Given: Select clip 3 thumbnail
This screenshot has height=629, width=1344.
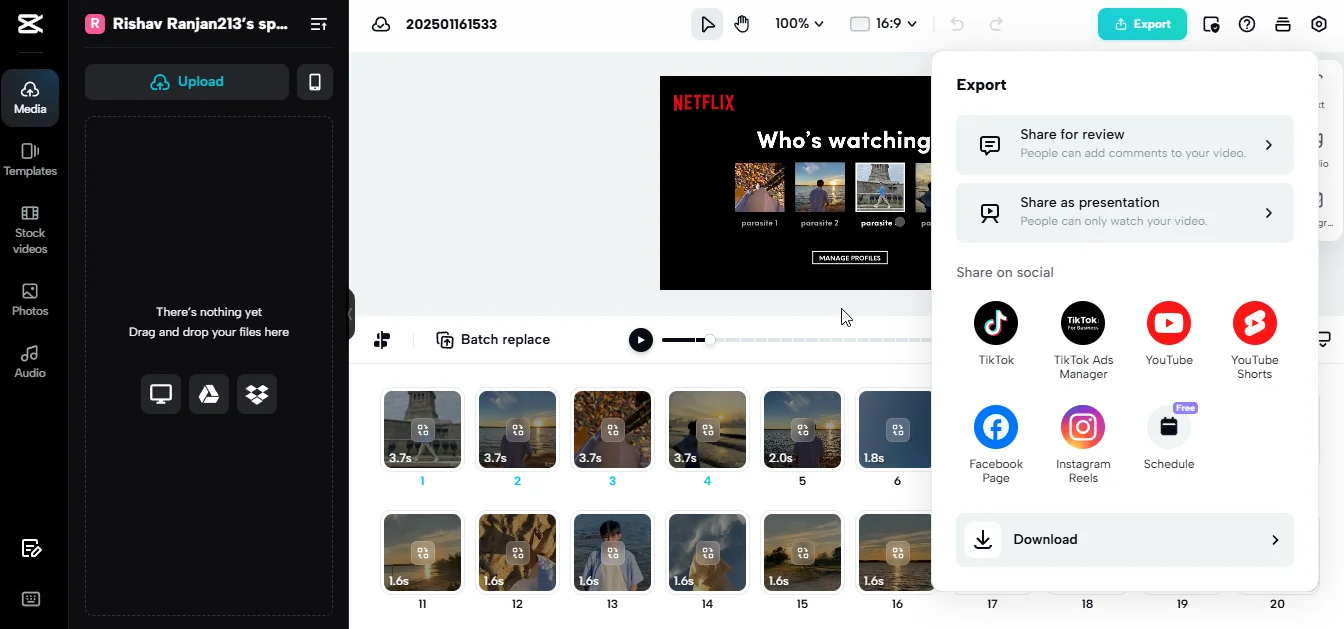Looking at the screenshot, I should pos(612,430).
